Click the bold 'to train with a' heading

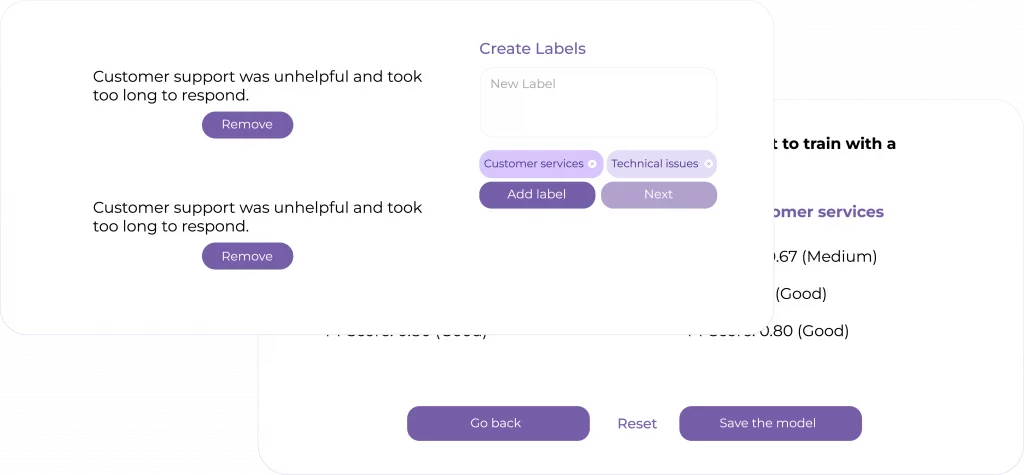click(838, 144)
